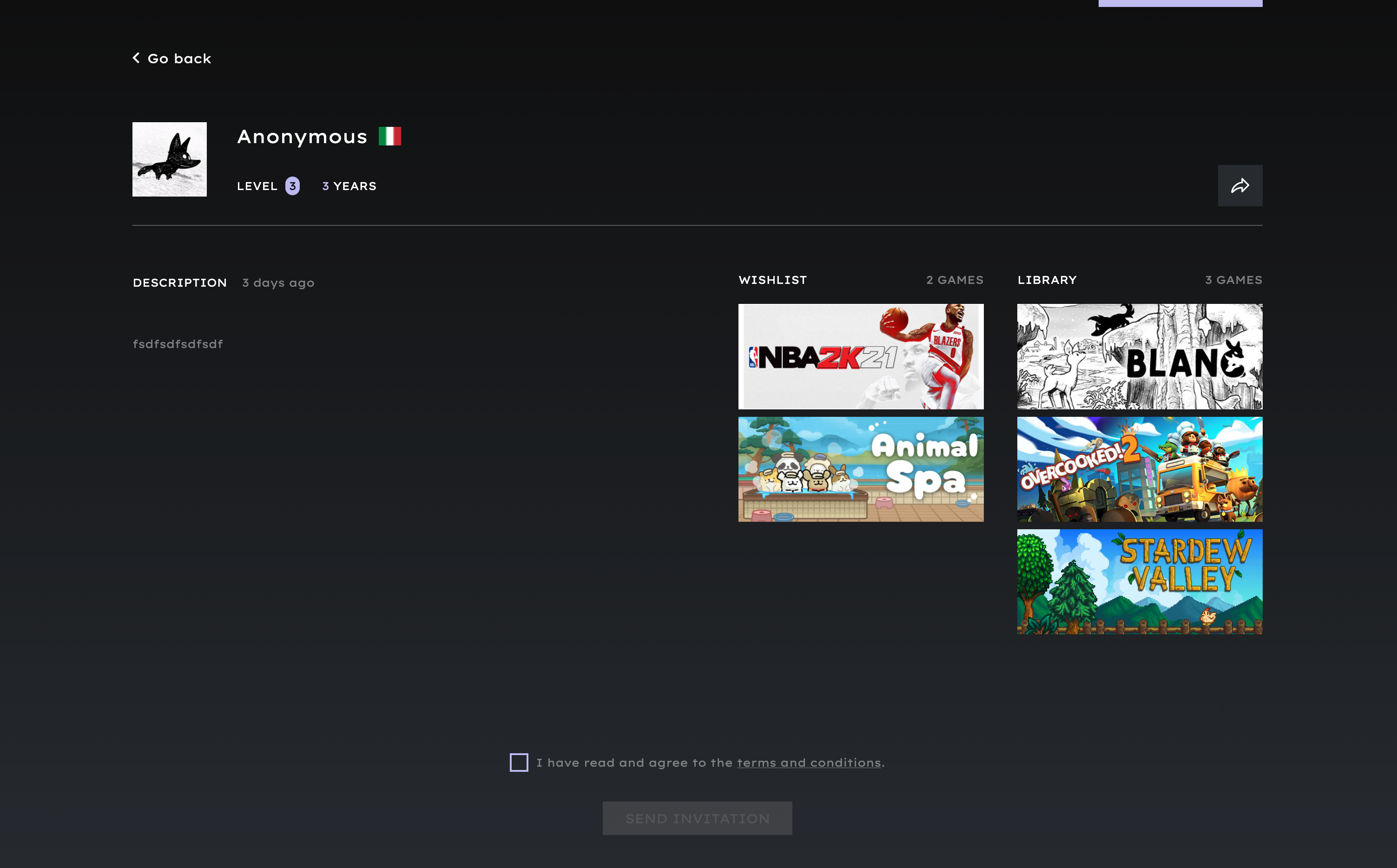Click the Wishlist section heading
The height and width of the screenshot is (868, 1397).
point(772,280)
